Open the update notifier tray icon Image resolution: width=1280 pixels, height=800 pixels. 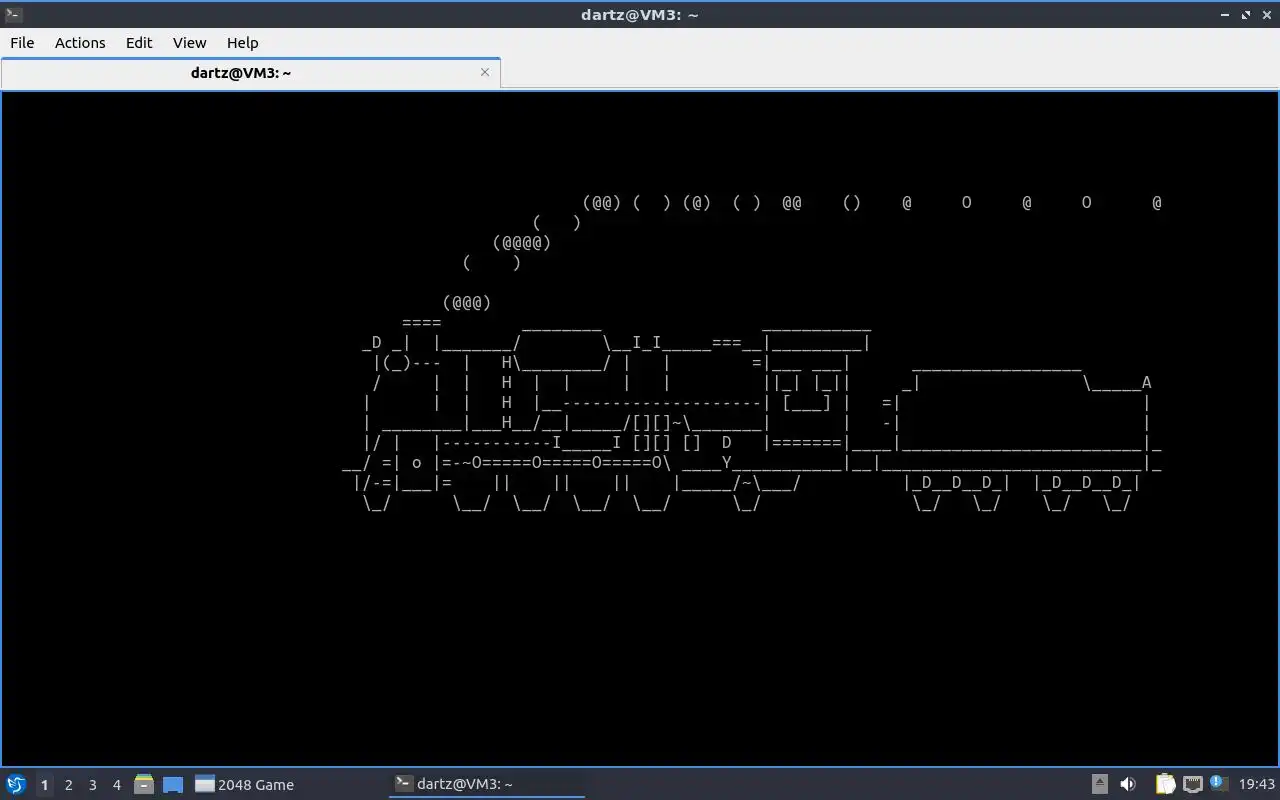[1218, 783]
